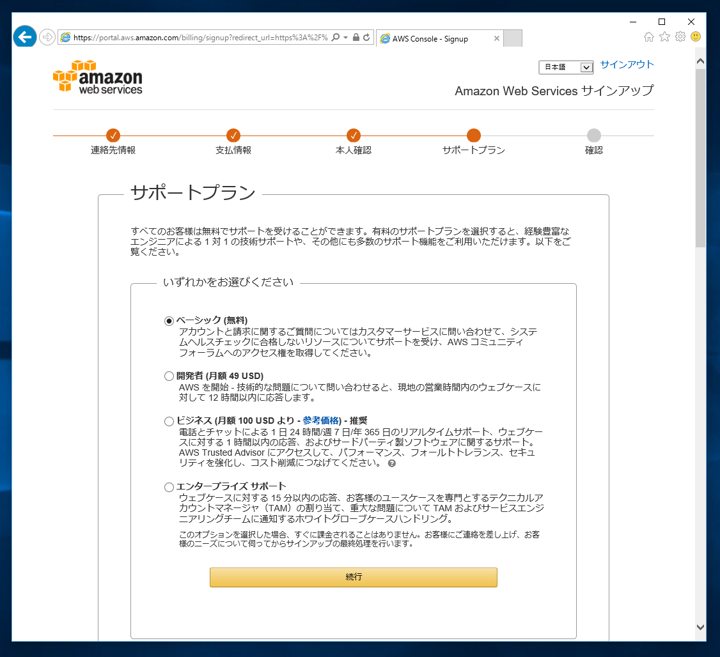Click the help question mark icon
The image size is (720, 657).
click(x=392, y=463)
